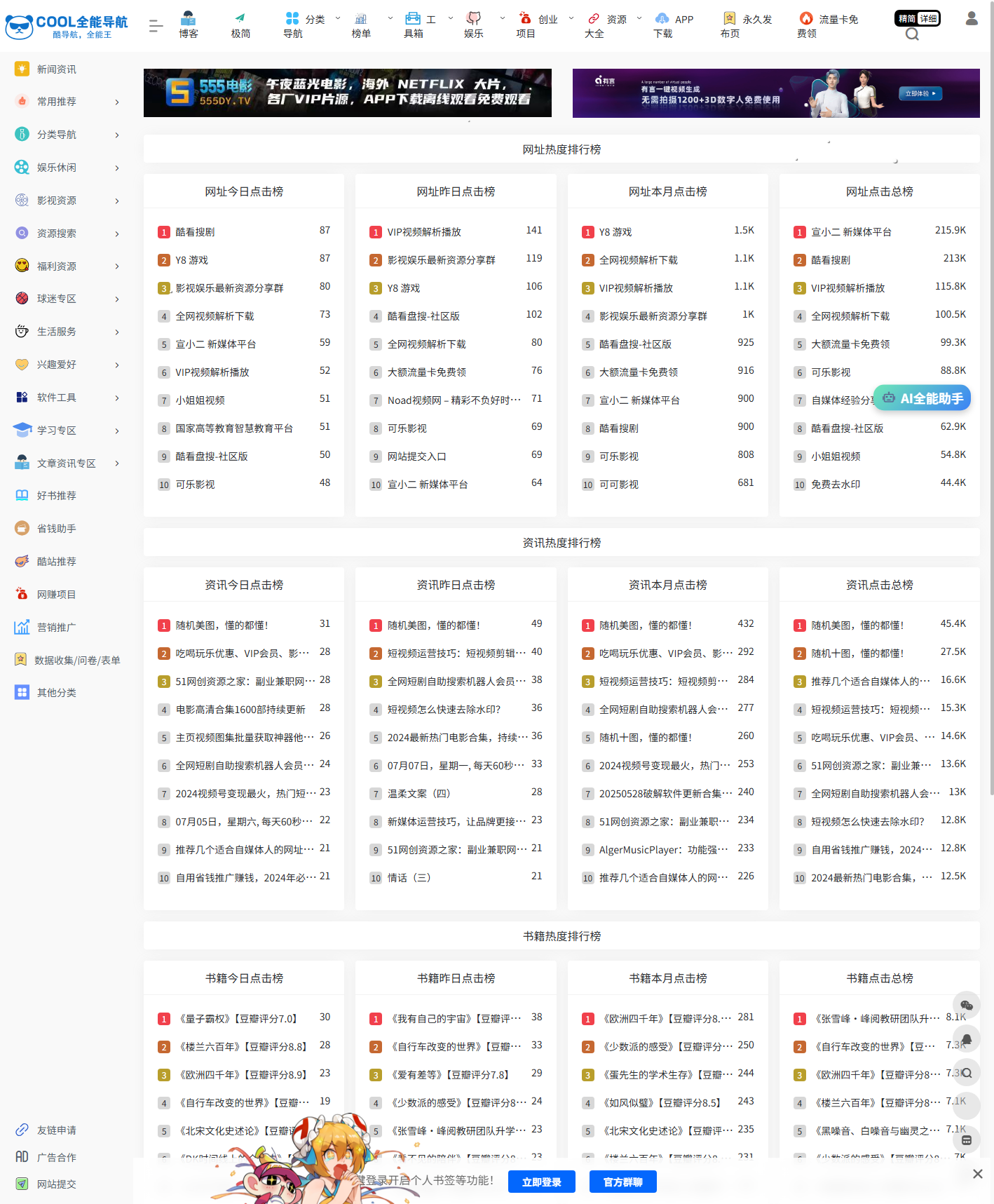The width and height of the screenshot is (994, 1204).
Task: Open the 工具箱 menu in top navigation
Action: (x=421, y=26)
